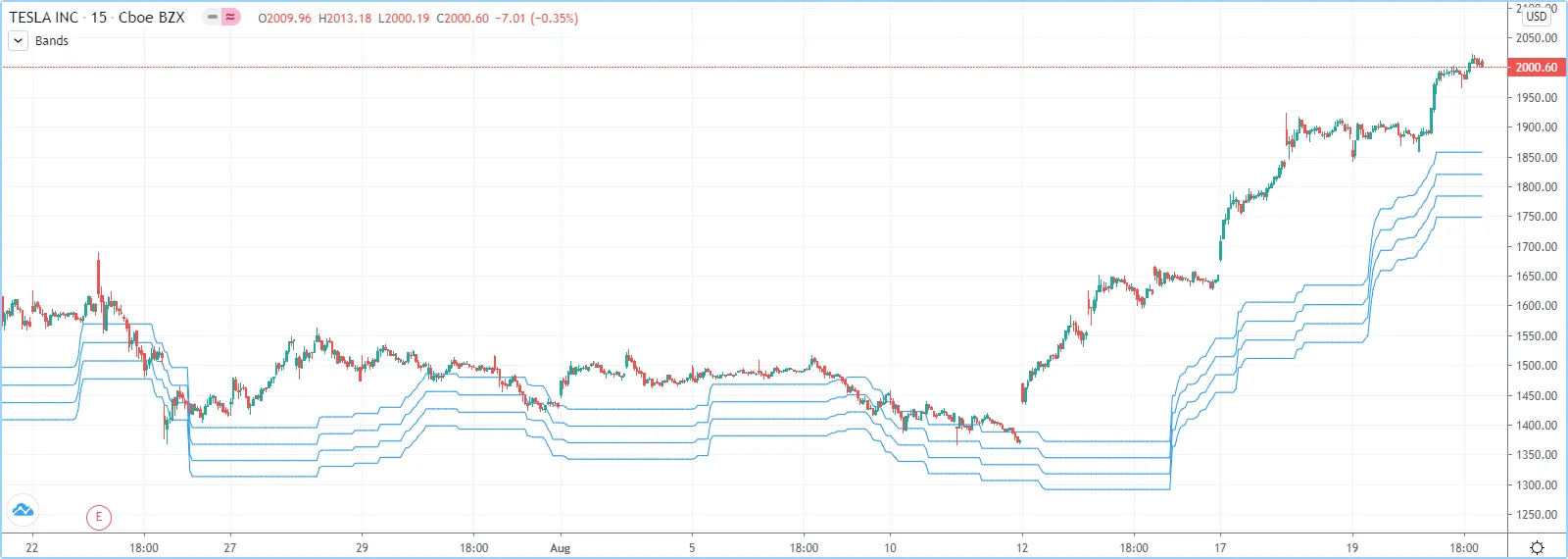The height and width of the screenshot is (559, 1568).
Task: Click the 1850.00 price axis label
Action: coord(1536,158)
